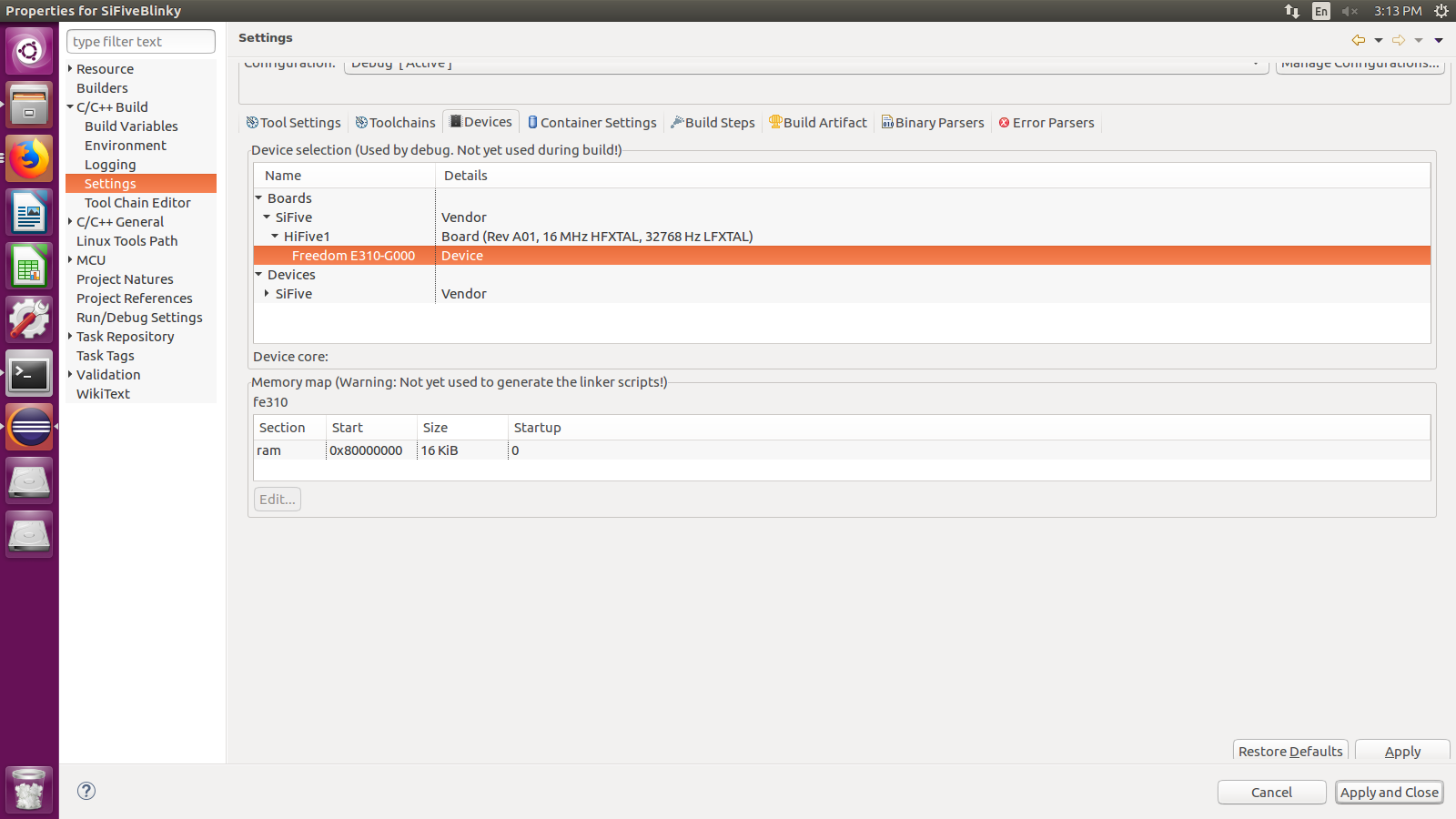
Task: Select Project Natures item
Action: tap(125, 279)
